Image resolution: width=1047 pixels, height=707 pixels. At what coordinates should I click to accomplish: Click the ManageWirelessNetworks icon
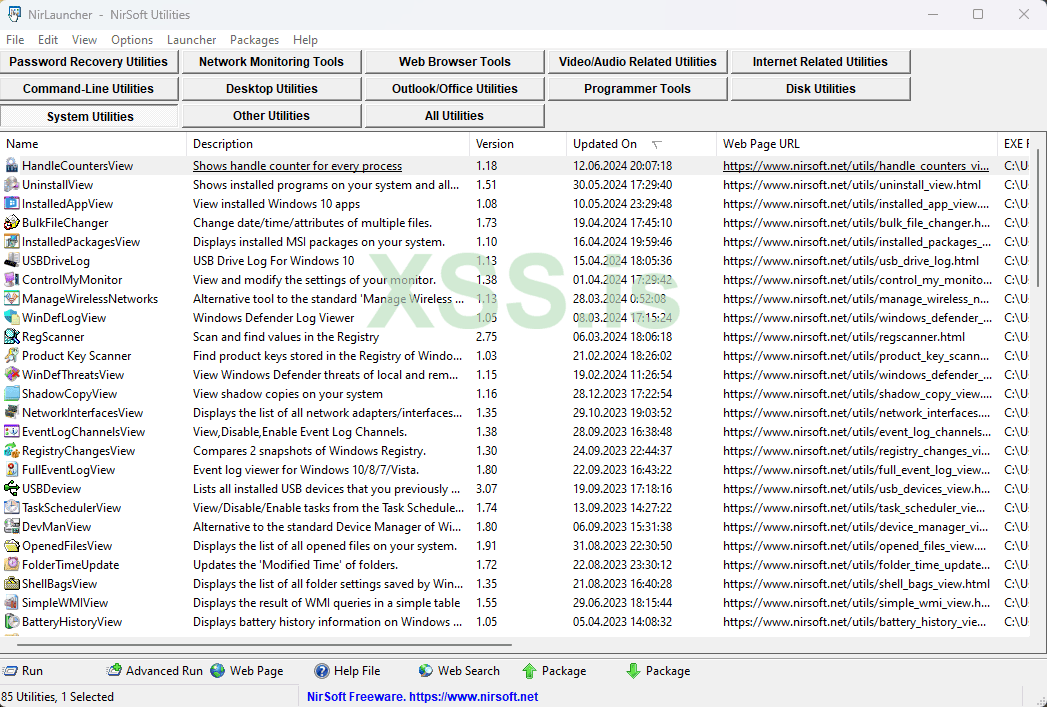[11, 299]
